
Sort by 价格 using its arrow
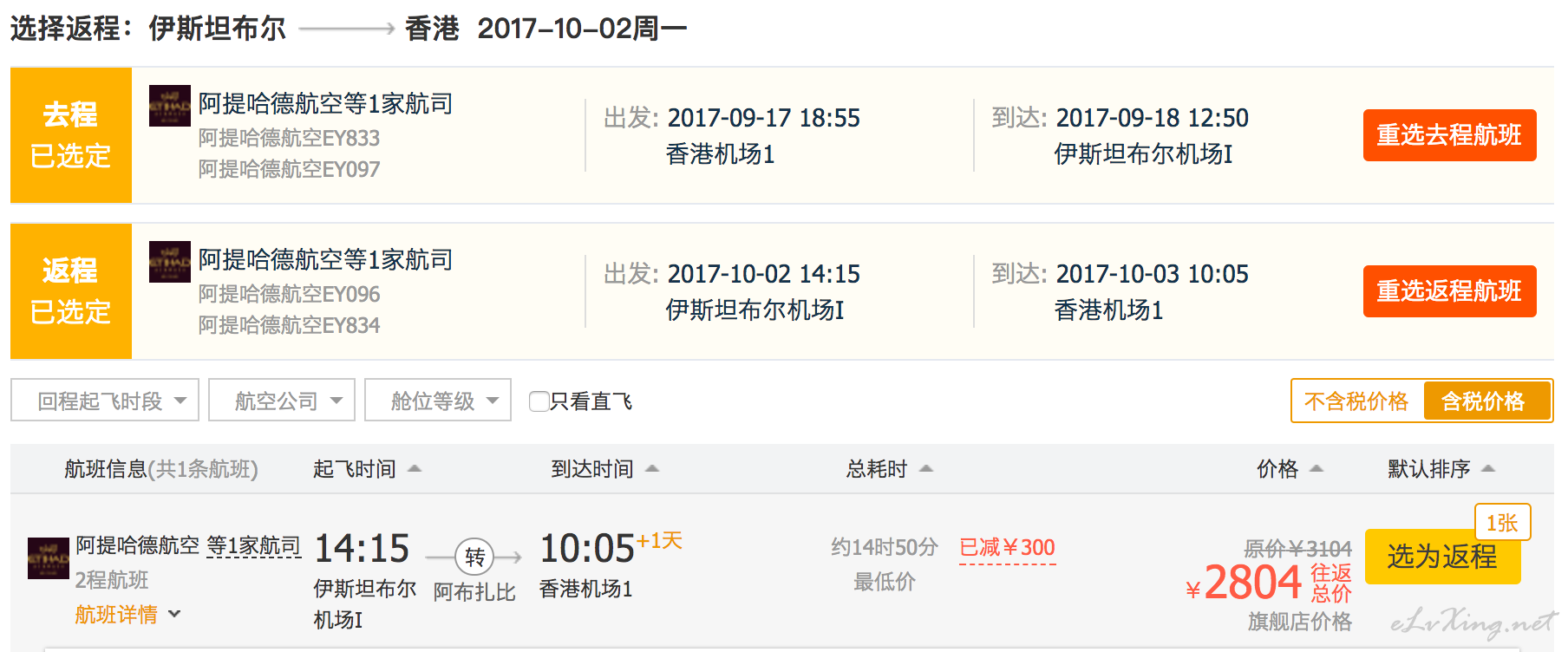coord(1316,469)
